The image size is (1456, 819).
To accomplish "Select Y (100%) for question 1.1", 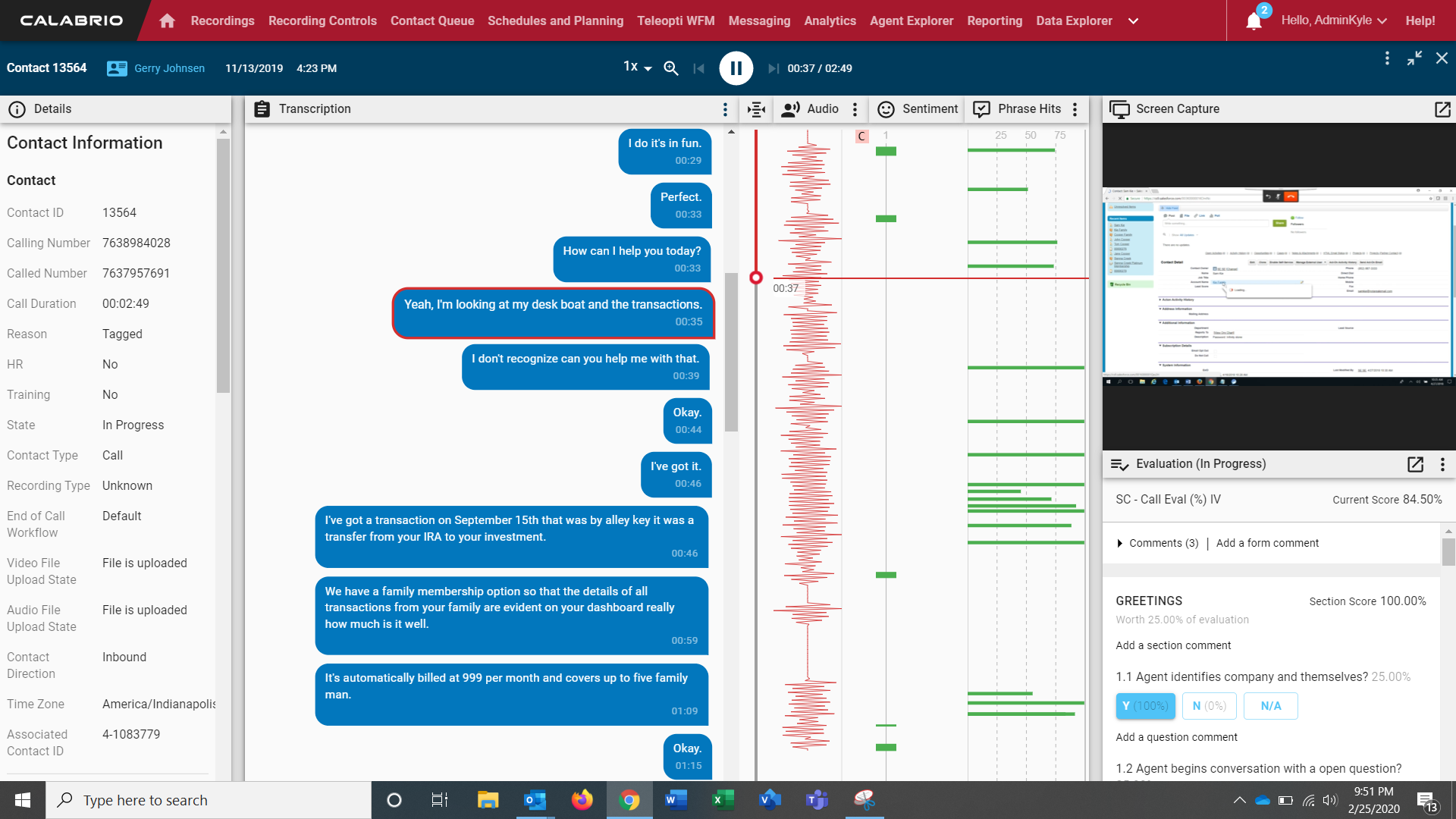I will pyautogui.click(x=1145, y=706).
